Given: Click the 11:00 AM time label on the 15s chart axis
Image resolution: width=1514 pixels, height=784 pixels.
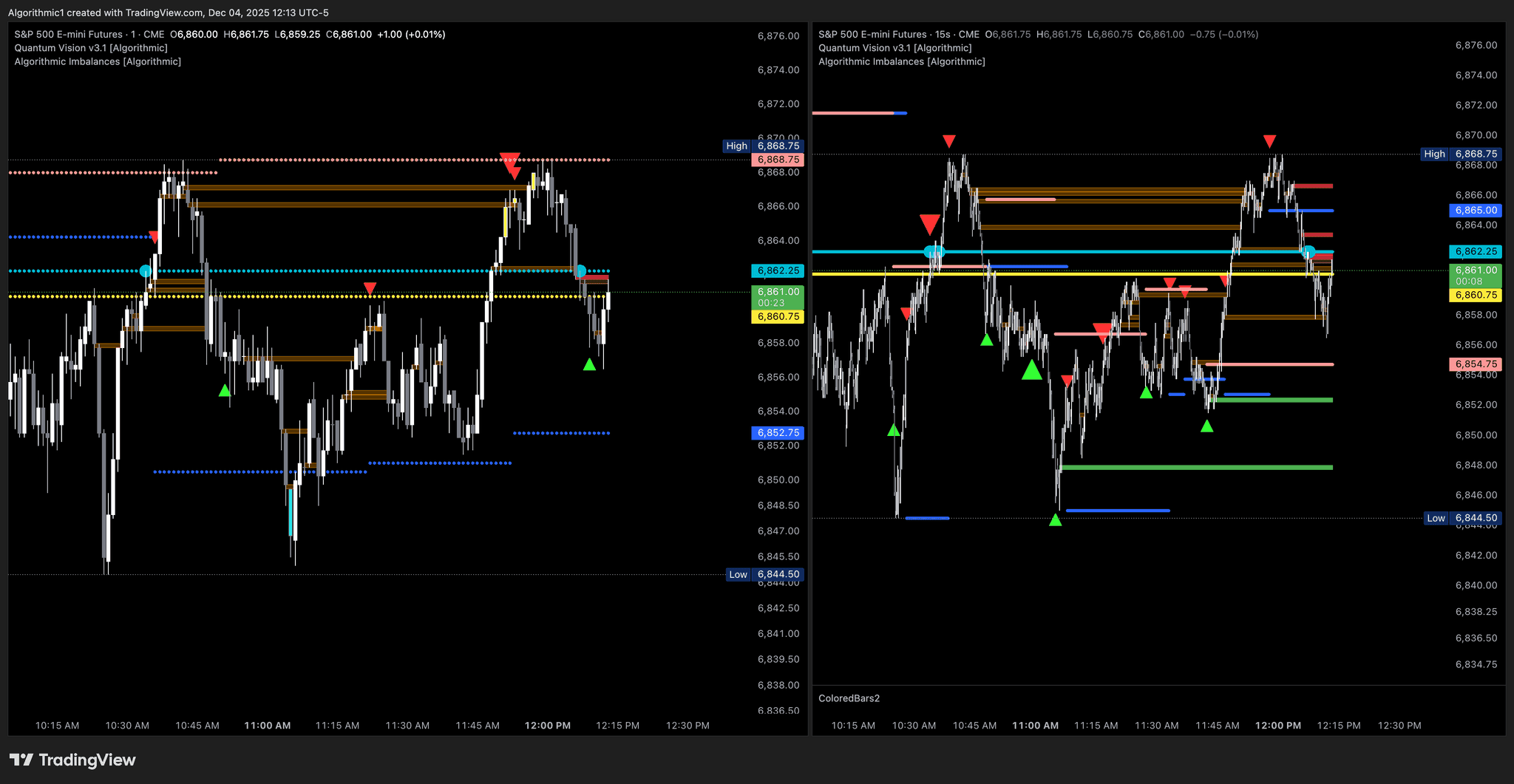Looking at the screenshot, I should point(1035,726).
